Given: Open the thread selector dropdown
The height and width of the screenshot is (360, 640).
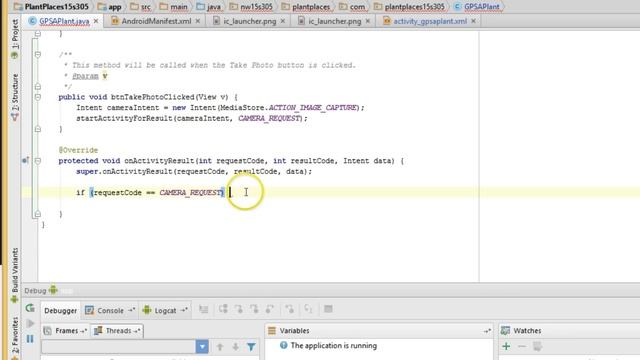Looking at the screenshot, I should pos(202,347).
